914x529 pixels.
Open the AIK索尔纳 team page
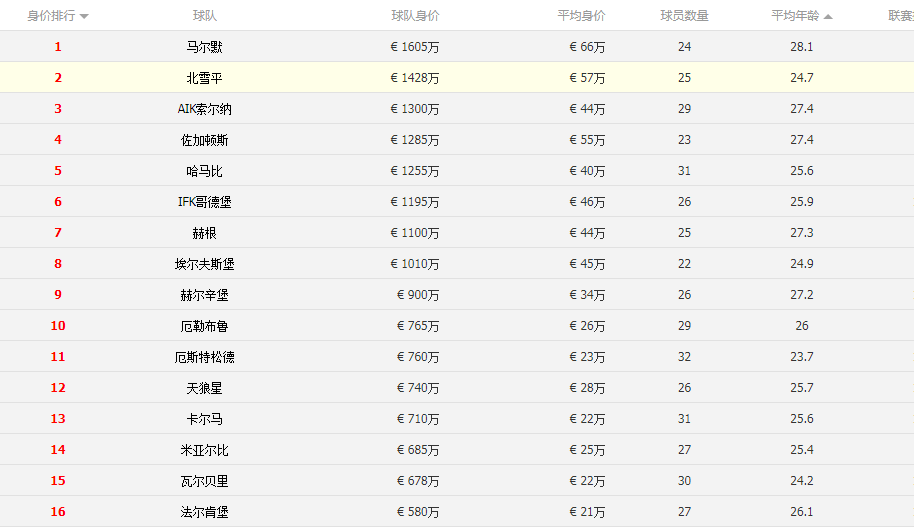pyautogui.click(x=204, y=109)
